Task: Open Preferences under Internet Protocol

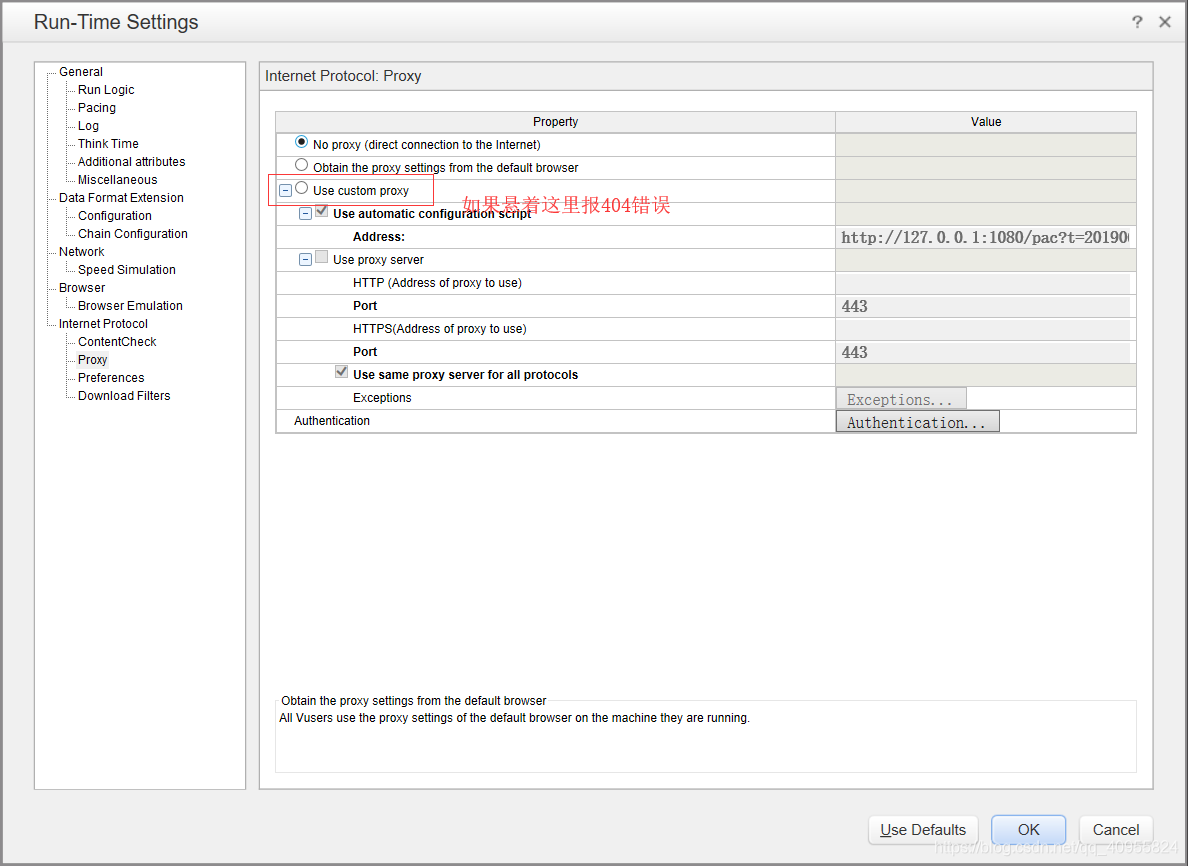Action: click(111, 377)
